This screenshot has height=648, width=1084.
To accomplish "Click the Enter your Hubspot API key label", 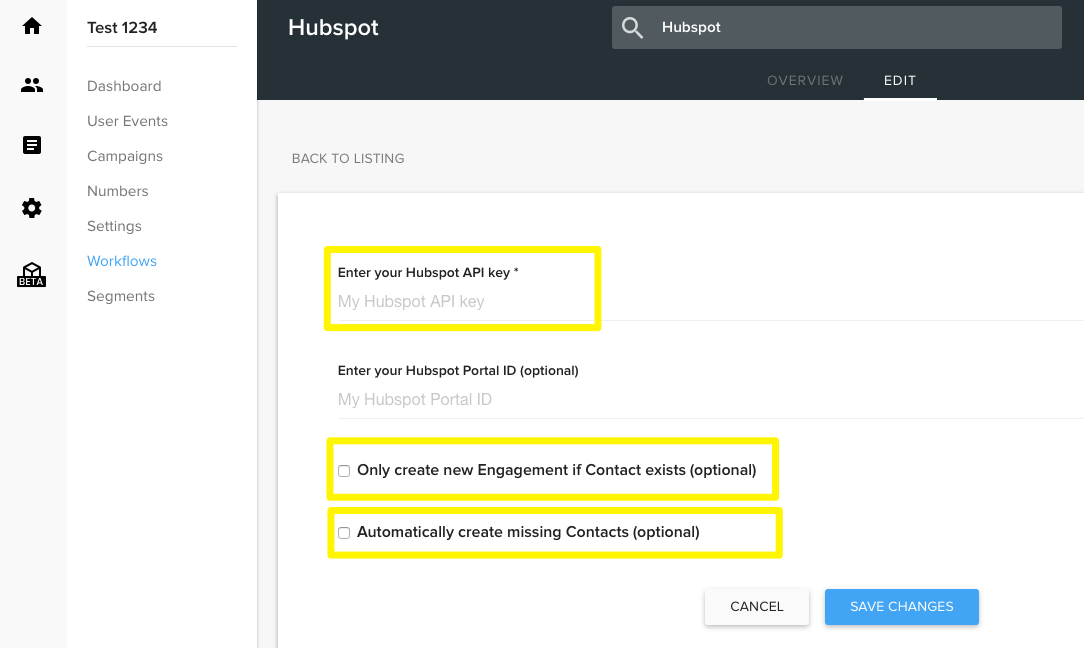I will click(428, 272).
